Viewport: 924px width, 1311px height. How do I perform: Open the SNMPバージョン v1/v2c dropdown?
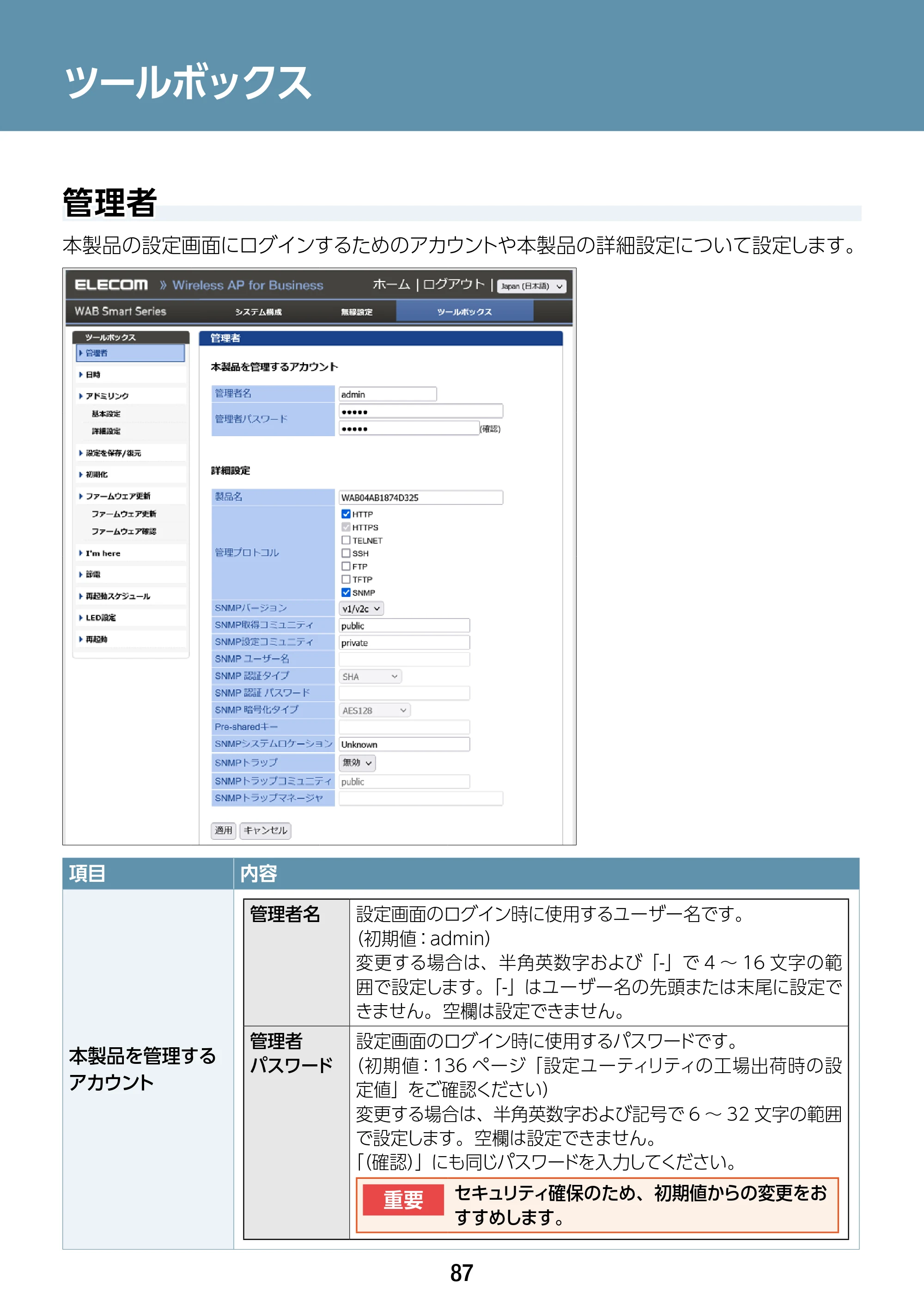pos(361,609)
